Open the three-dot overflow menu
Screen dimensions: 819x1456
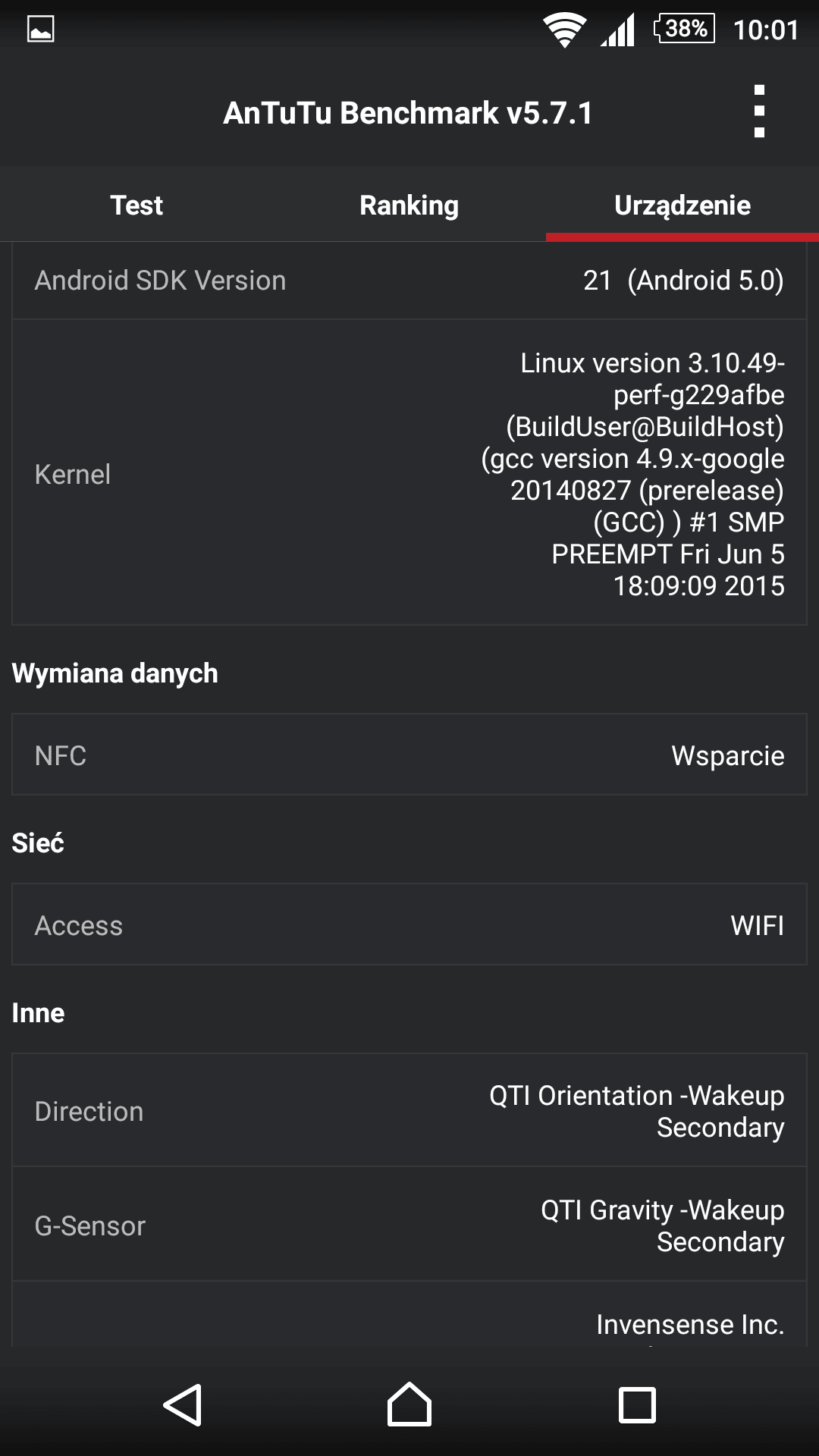759,111
